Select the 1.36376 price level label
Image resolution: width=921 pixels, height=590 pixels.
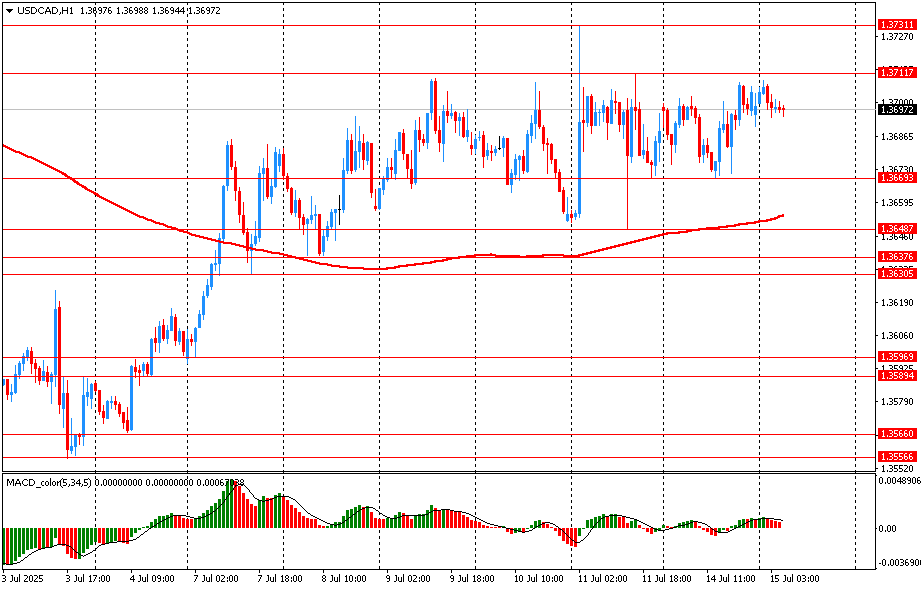(897, 257)
